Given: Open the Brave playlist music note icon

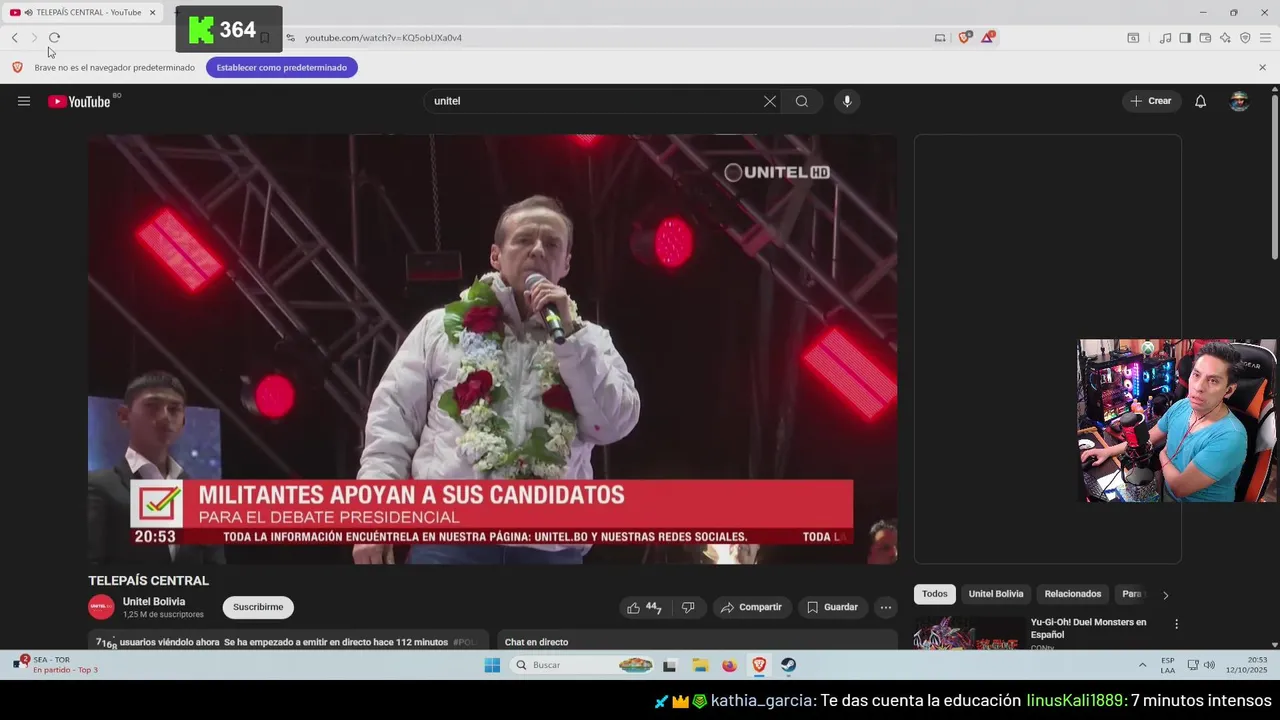Looking at the screenshot, I should click(x=1166, y=38).
